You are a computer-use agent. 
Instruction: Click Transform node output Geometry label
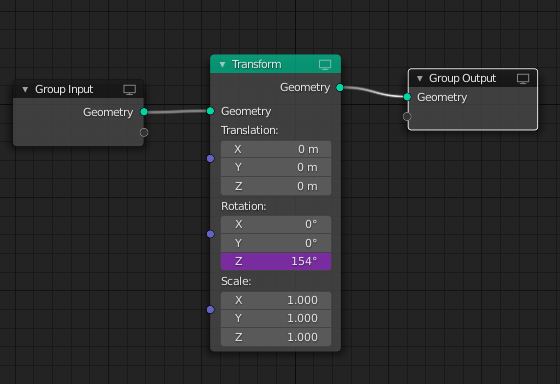(305, 88)
